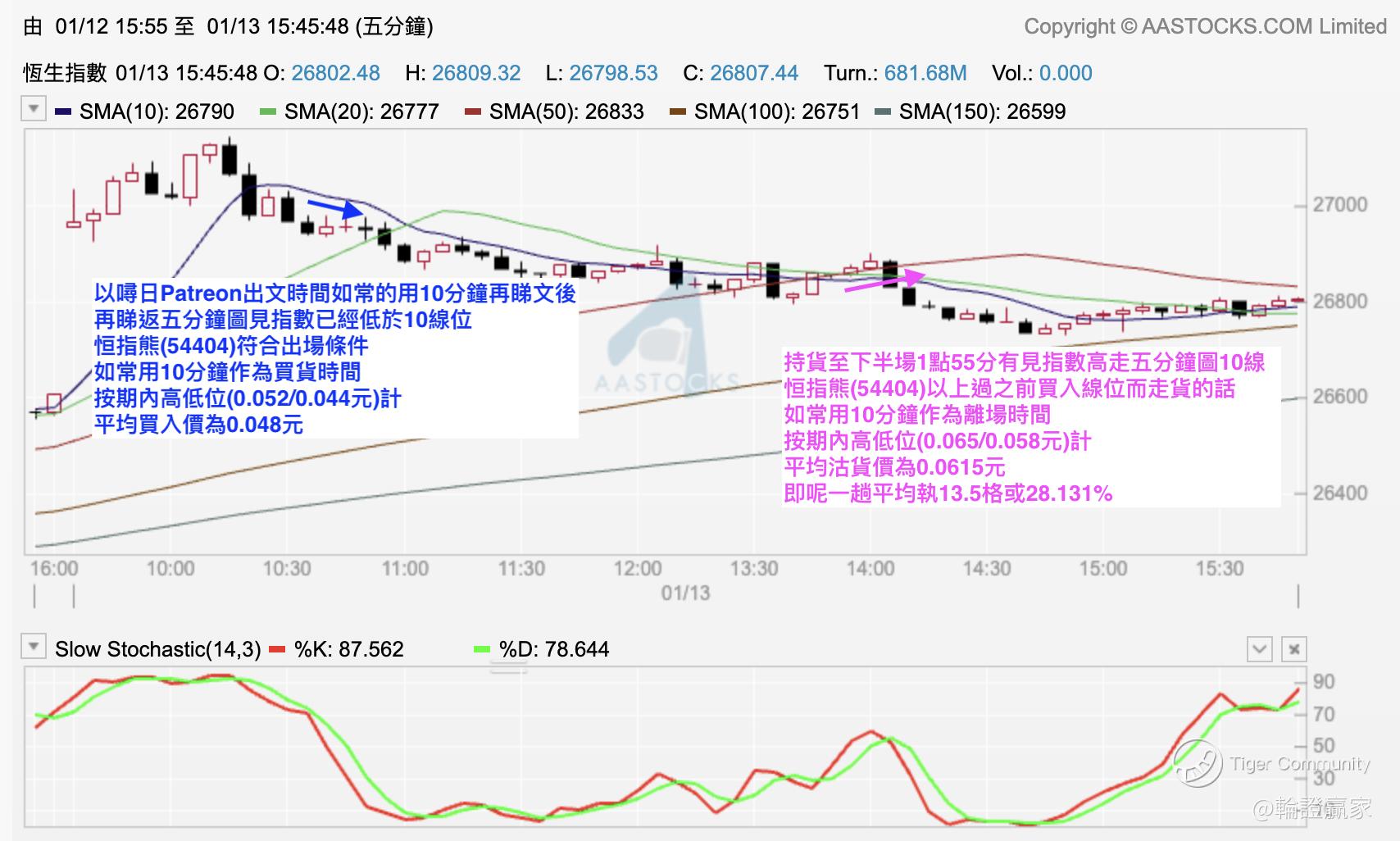Click the 16:00 time axis label
1400x841 pixels.
[54, 568]
